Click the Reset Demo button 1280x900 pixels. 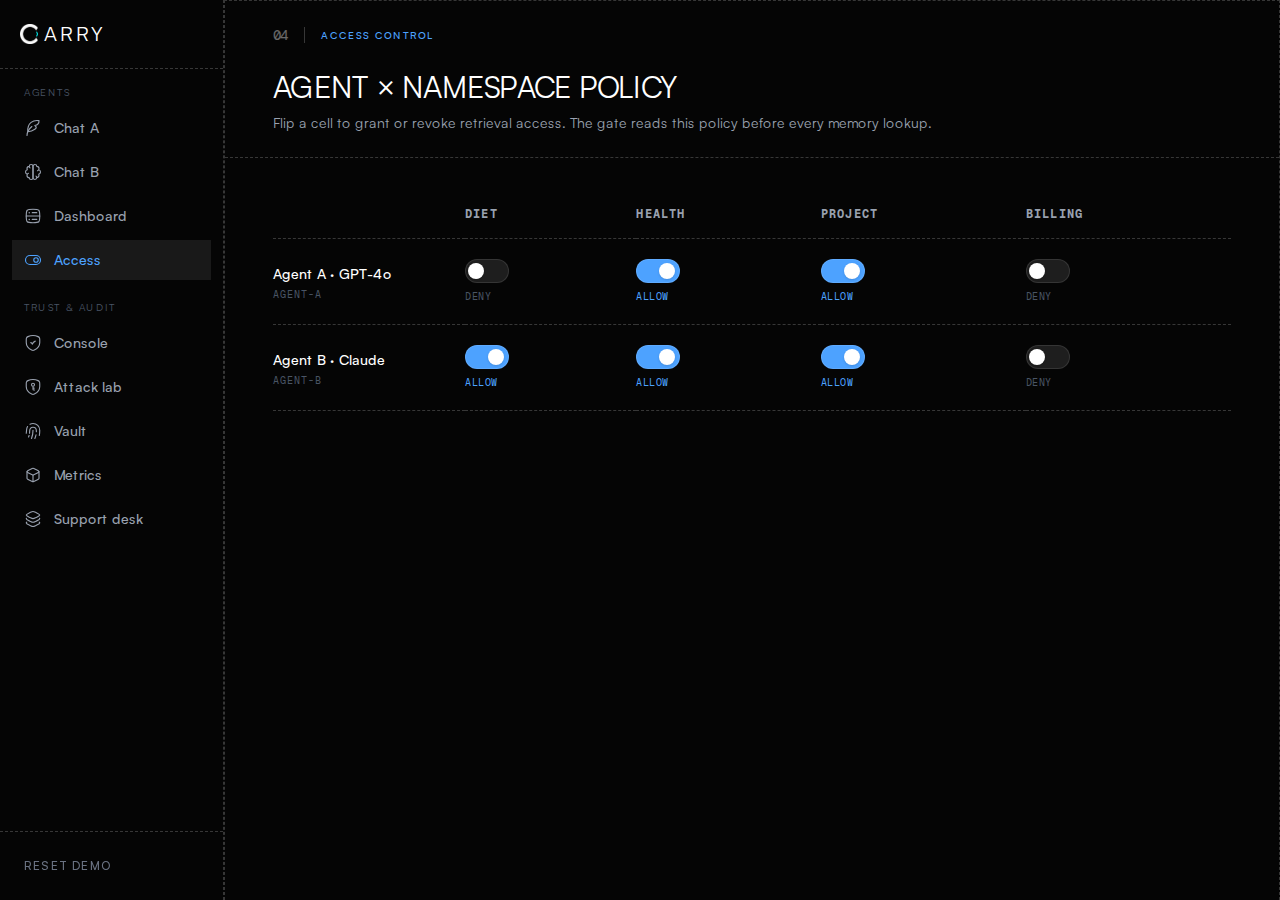[68, 866]
